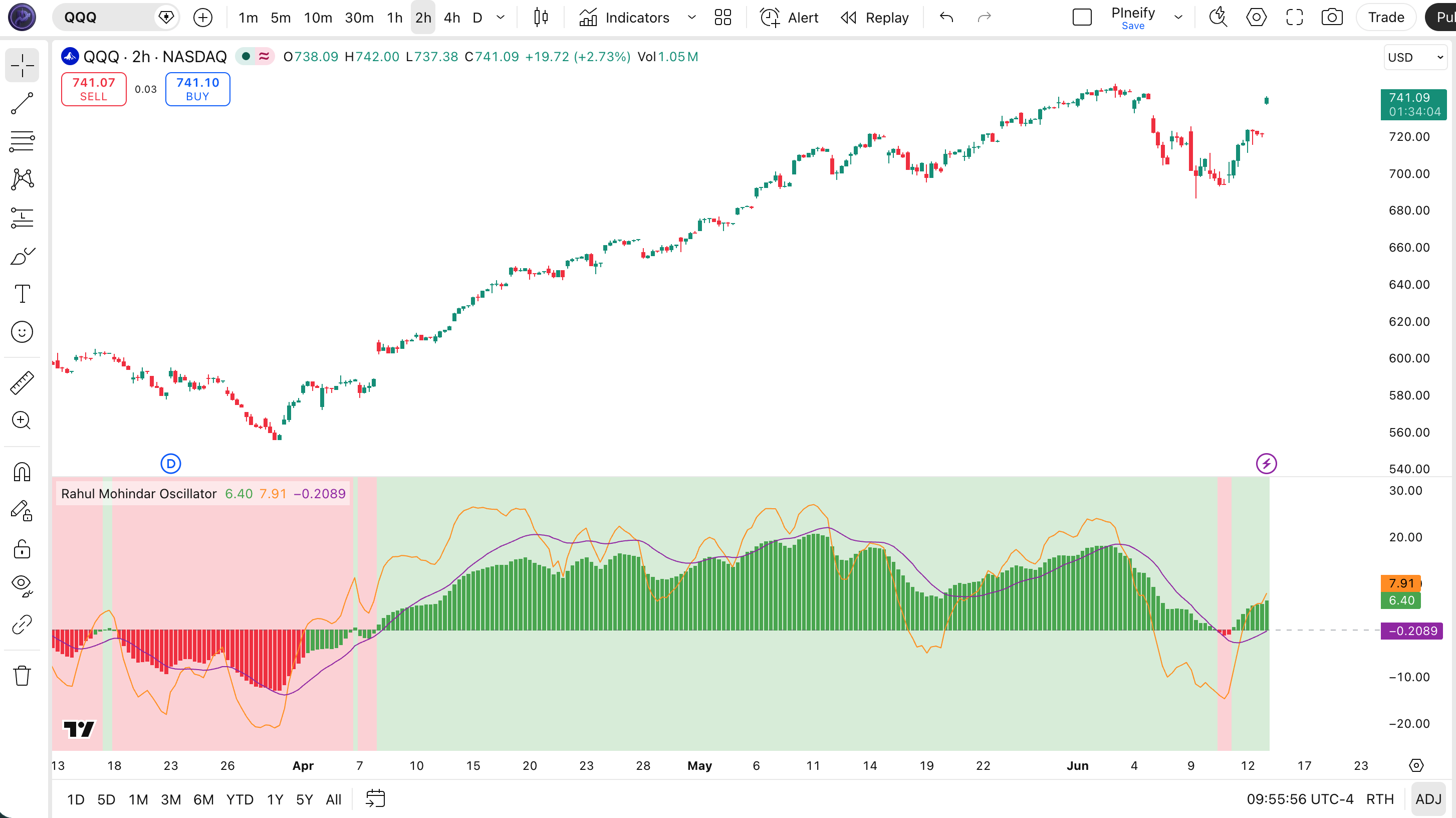Viewport: 1456px width, 818px height.
Task: Switch to the 30m interval
Action: click(x=359, y=18)
